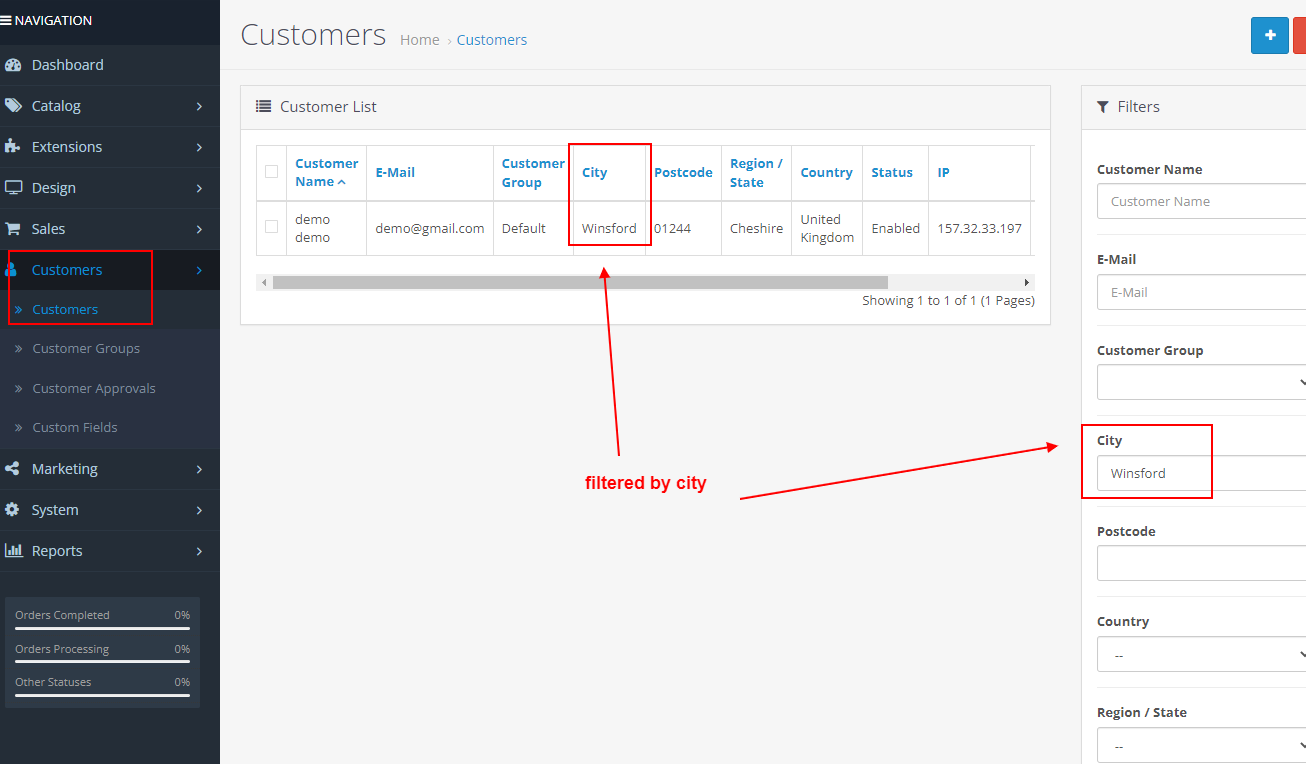Image resolution: width=1306 pixels, height=764 pixels.
Task: Click the Filters funnel icon
Action: [1103, 106]
